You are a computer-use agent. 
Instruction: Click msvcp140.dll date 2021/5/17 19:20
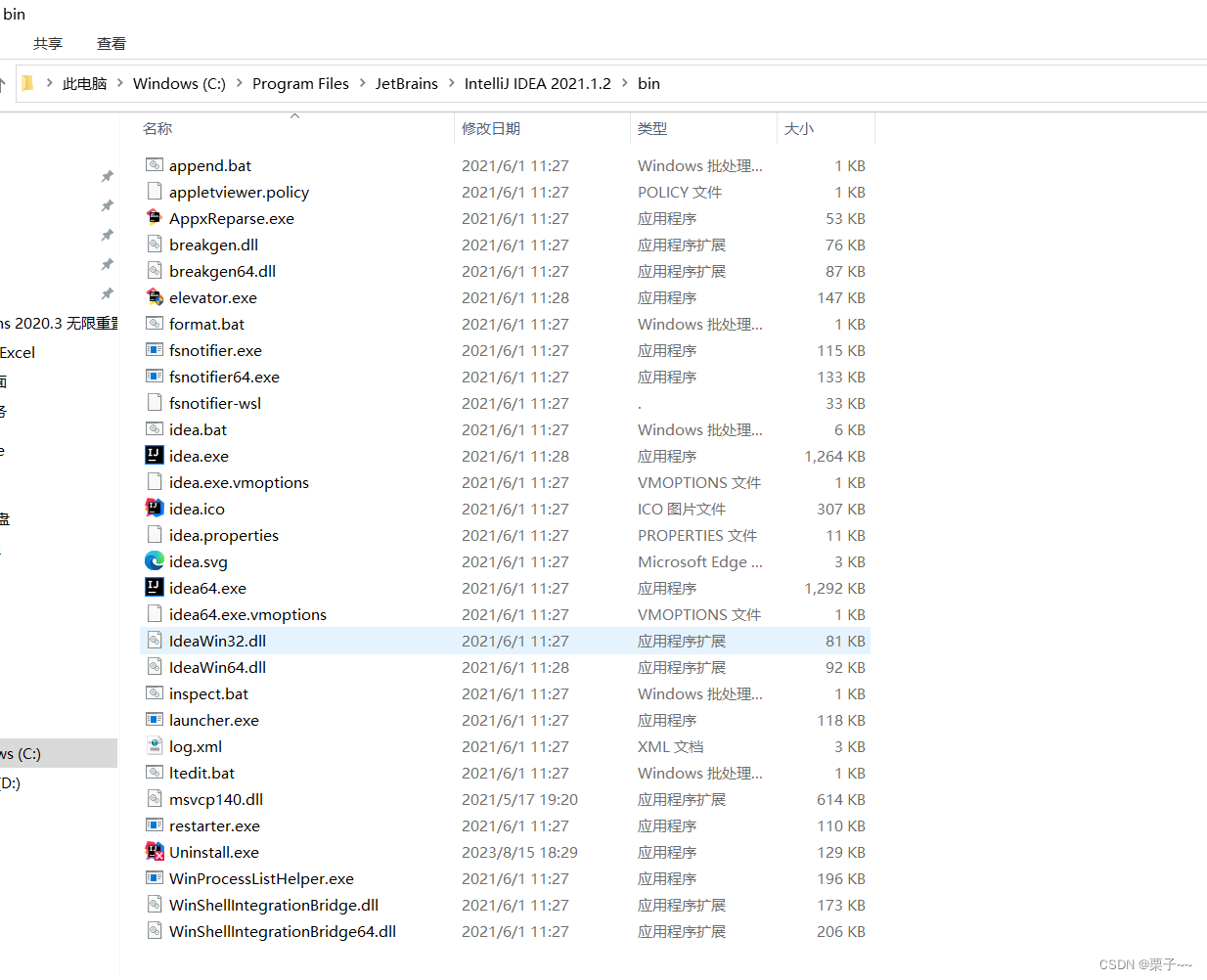coord(519,799)
